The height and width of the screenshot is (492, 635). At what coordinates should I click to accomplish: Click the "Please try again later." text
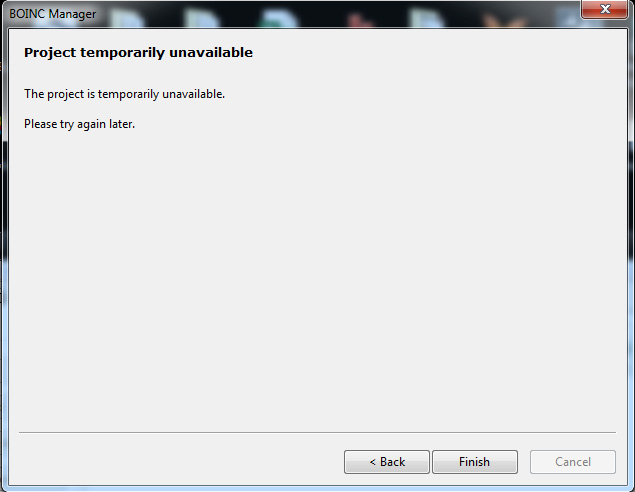[x=79, y=124]
